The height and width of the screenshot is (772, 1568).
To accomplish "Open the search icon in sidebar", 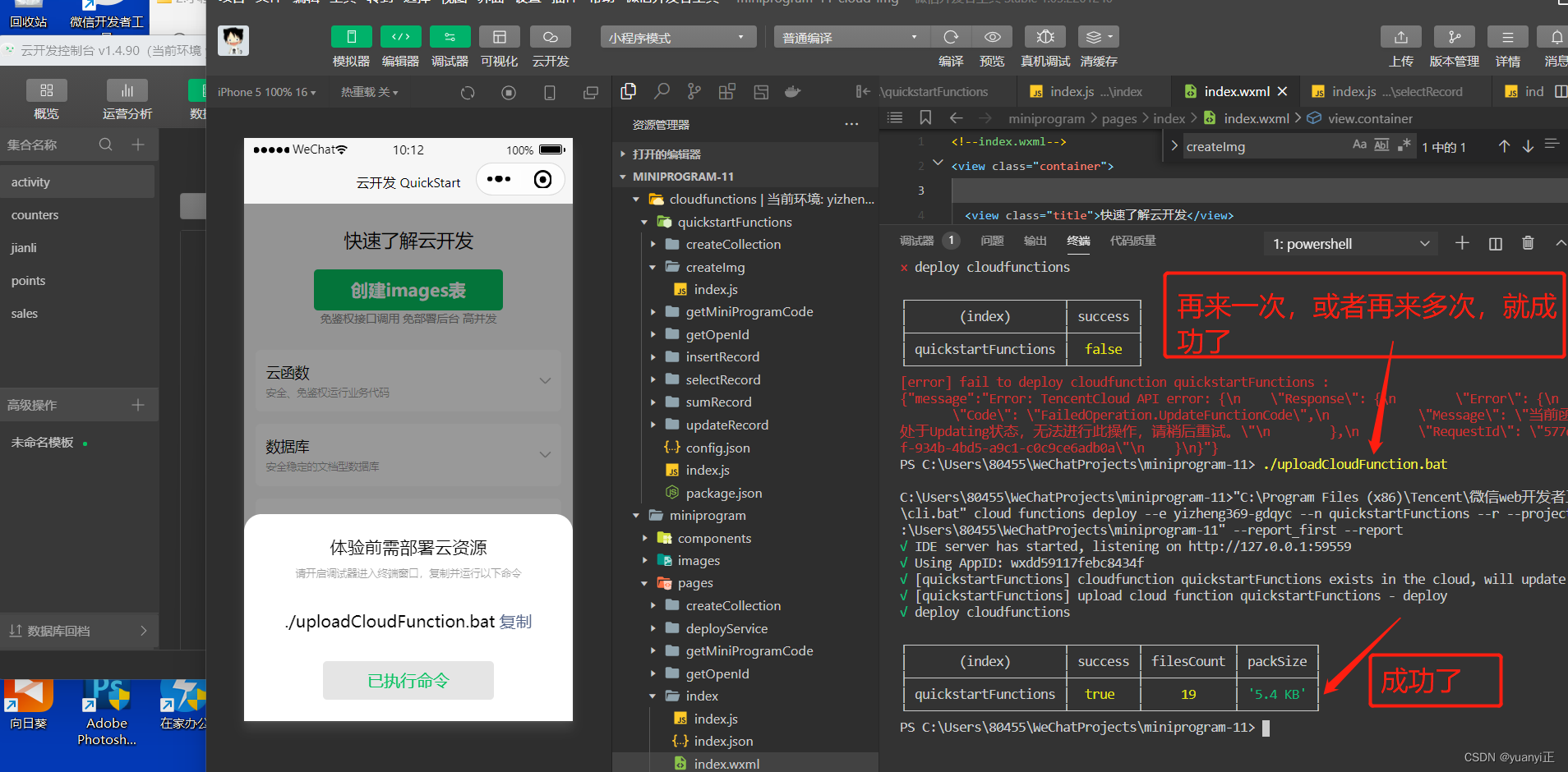I will tap(662, 91).
